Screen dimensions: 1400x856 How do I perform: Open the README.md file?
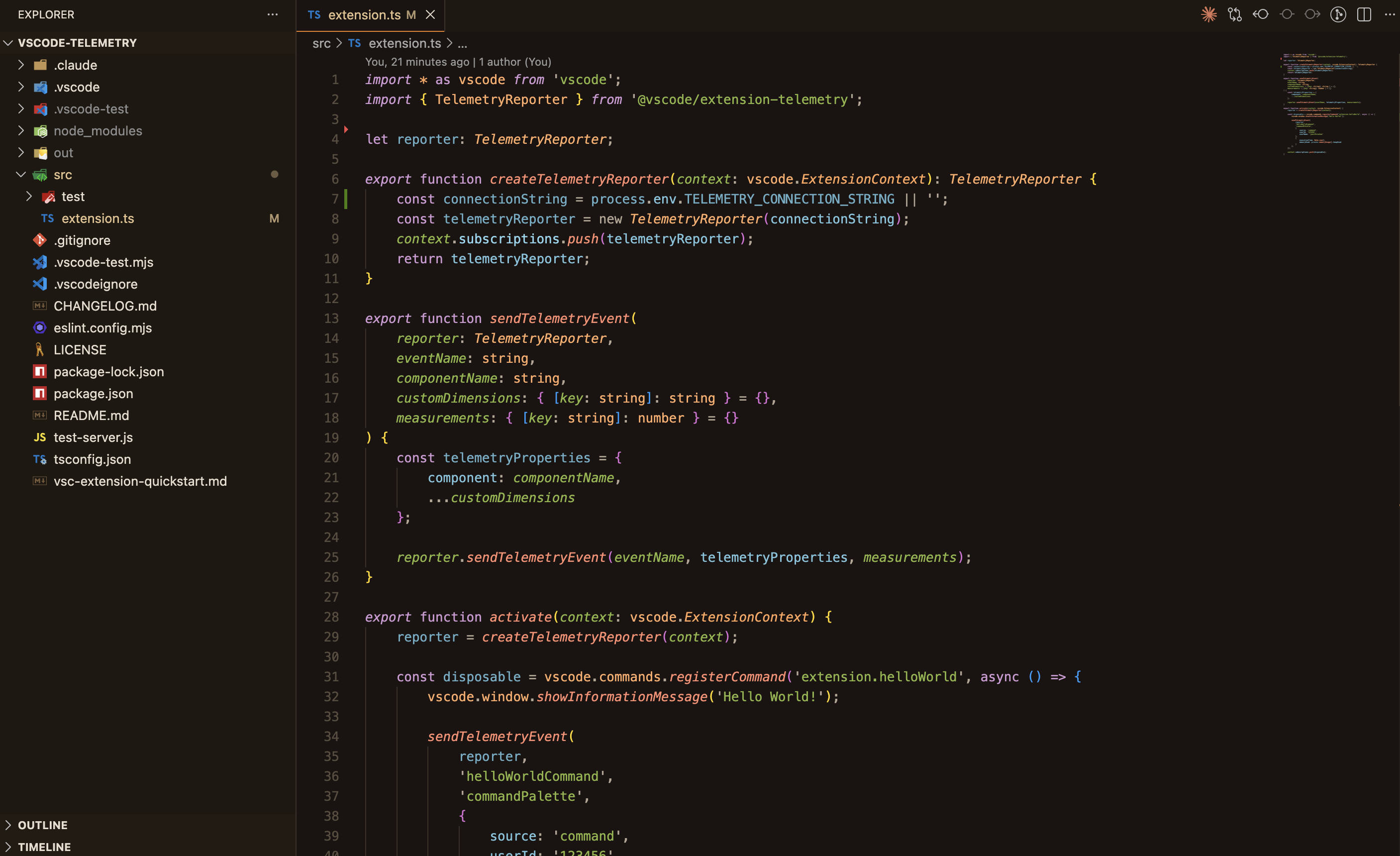92,416
